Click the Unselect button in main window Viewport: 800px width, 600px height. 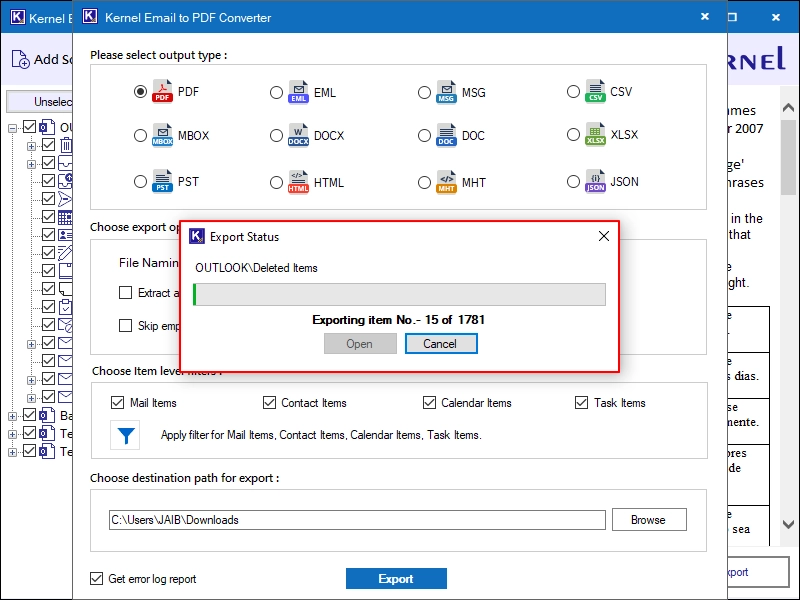[x=40, y=102]
